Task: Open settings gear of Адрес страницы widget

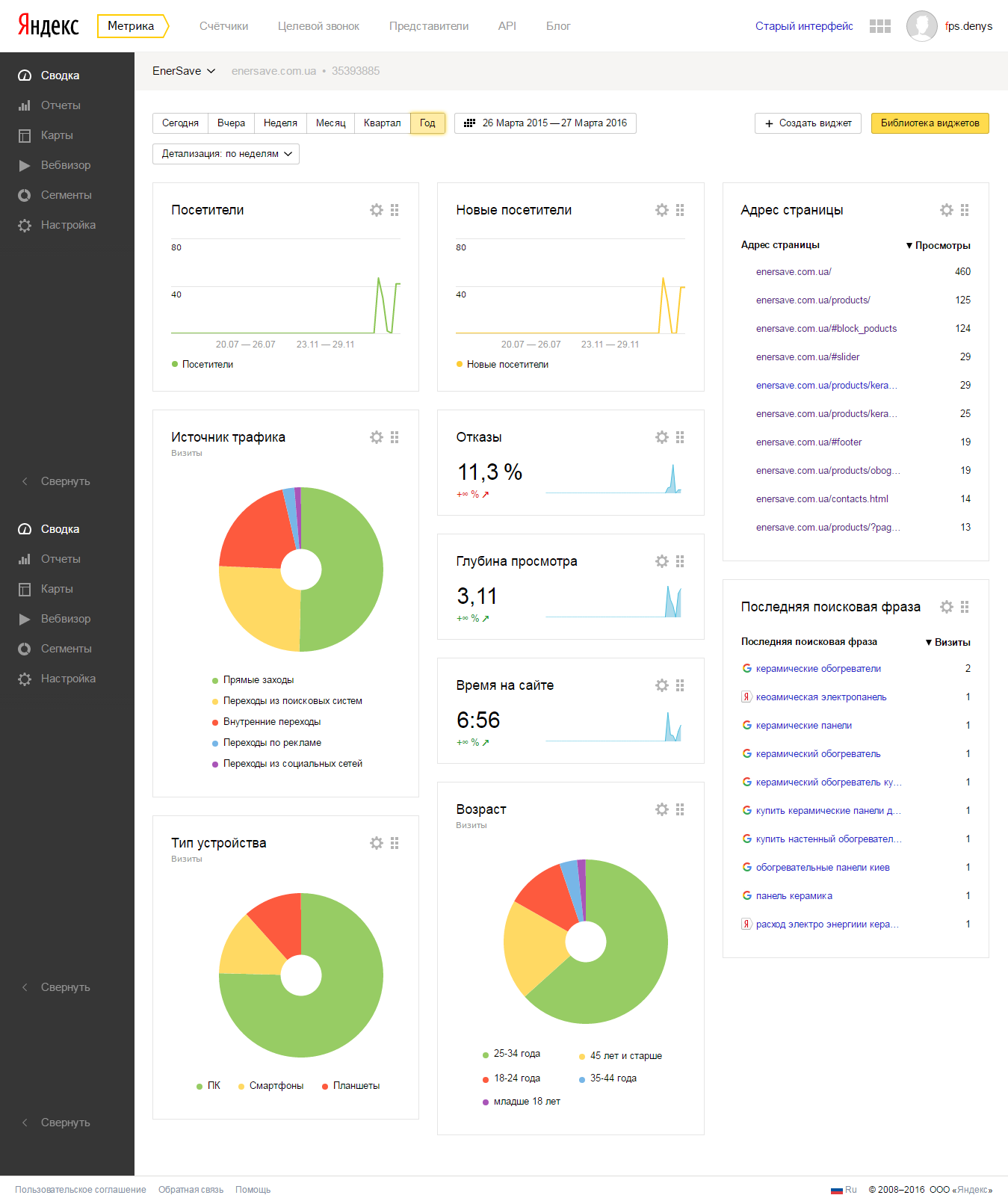Action: [x=947, y=210]
